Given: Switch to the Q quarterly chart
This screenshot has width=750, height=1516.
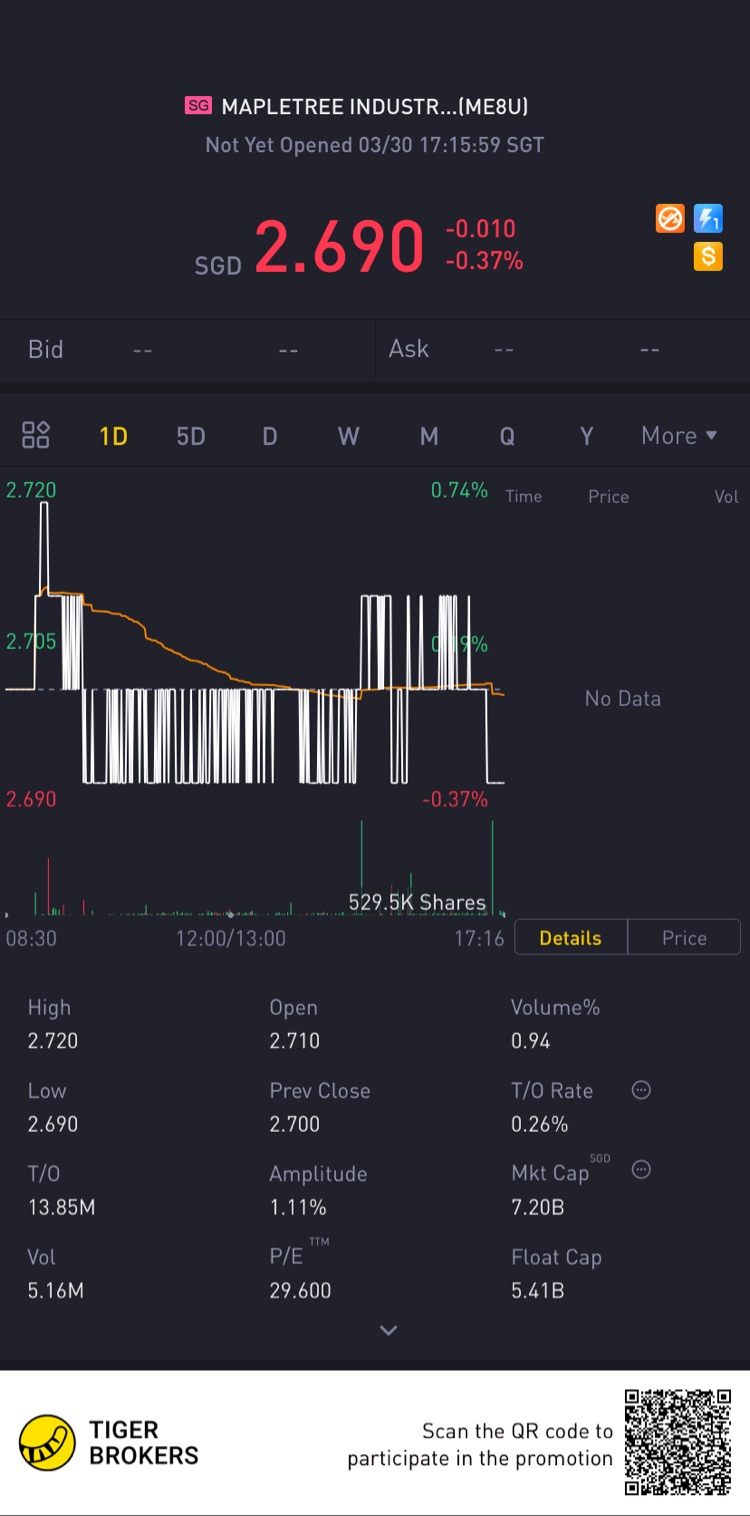Looking at the screenshot, I should click(507, 436).
